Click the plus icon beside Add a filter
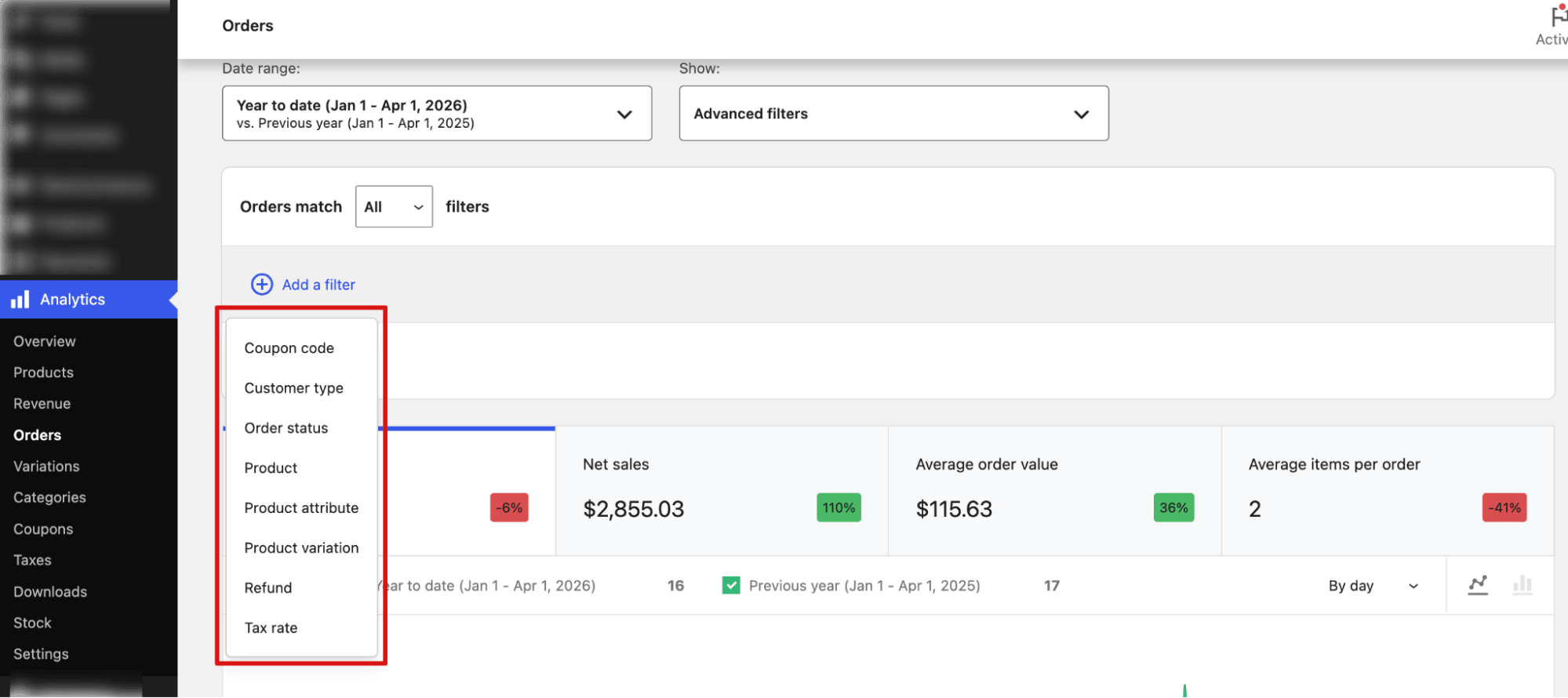The height and width of the screenshot is (698, 1568). [x=262, y=284]
